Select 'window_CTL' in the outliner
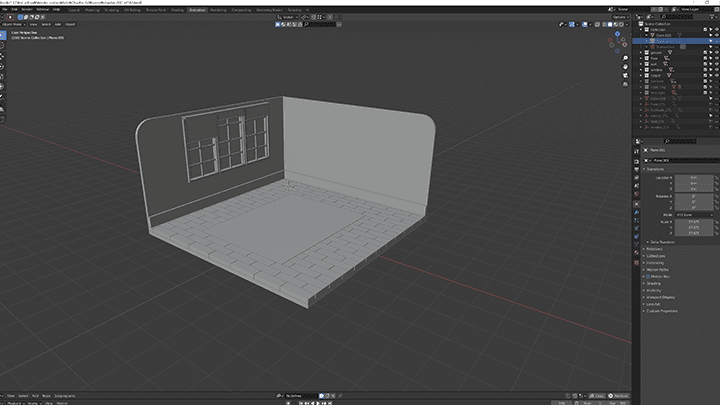 coord(659,127)
